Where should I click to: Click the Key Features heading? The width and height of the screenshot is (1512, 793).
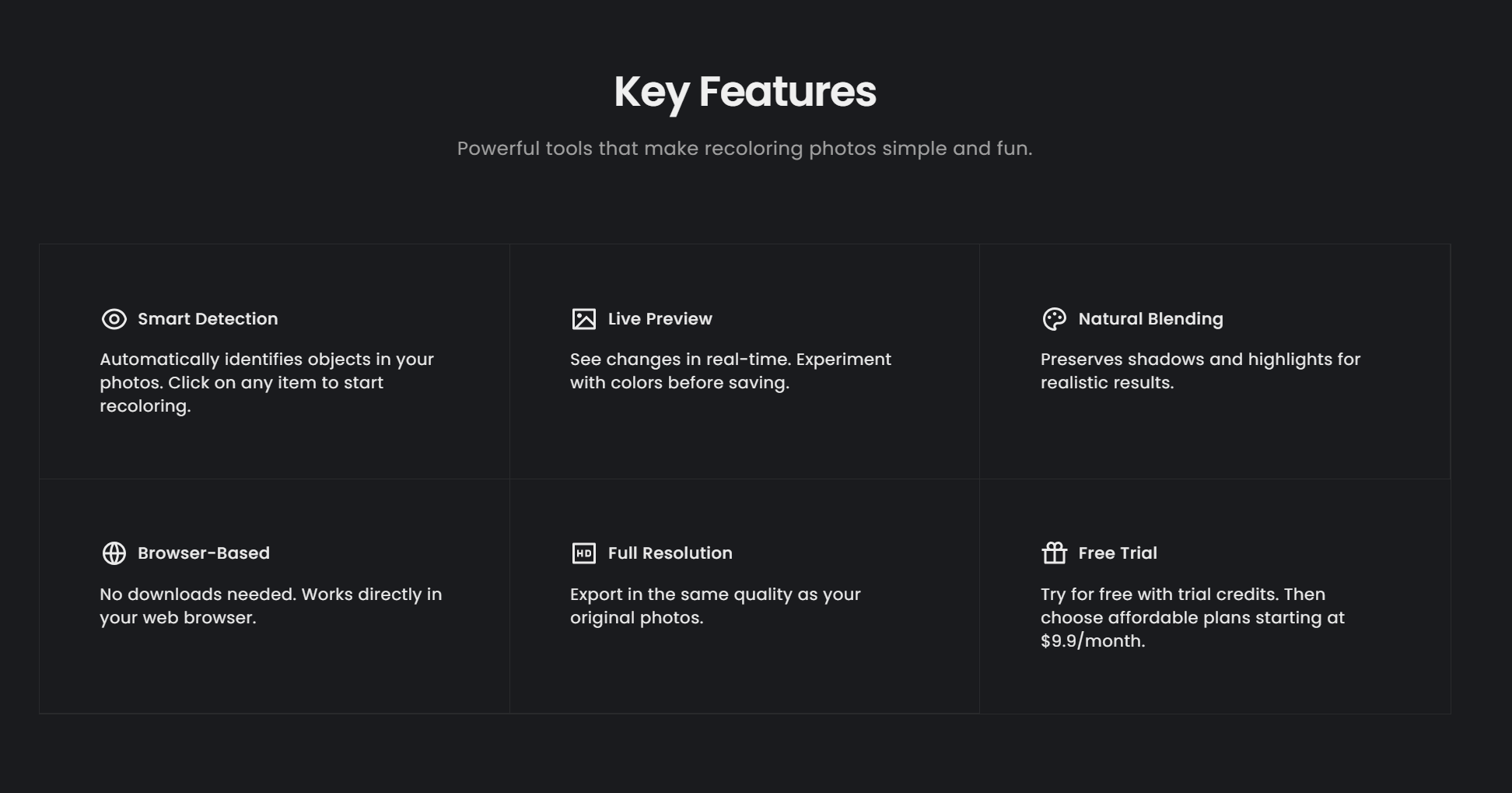pos(744,92)
